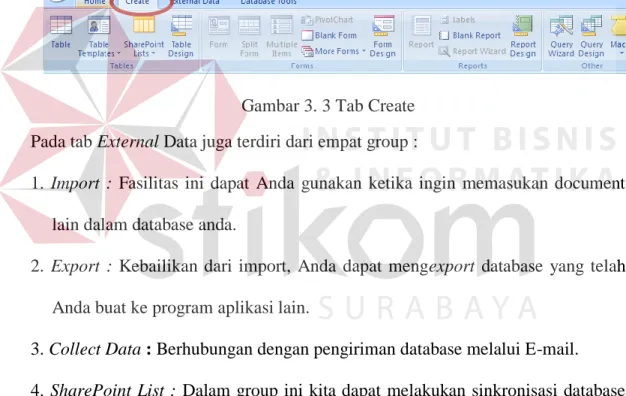Screen dimensions: 626x396
Task: Select the Labels button
Action: tap(458, 20)
